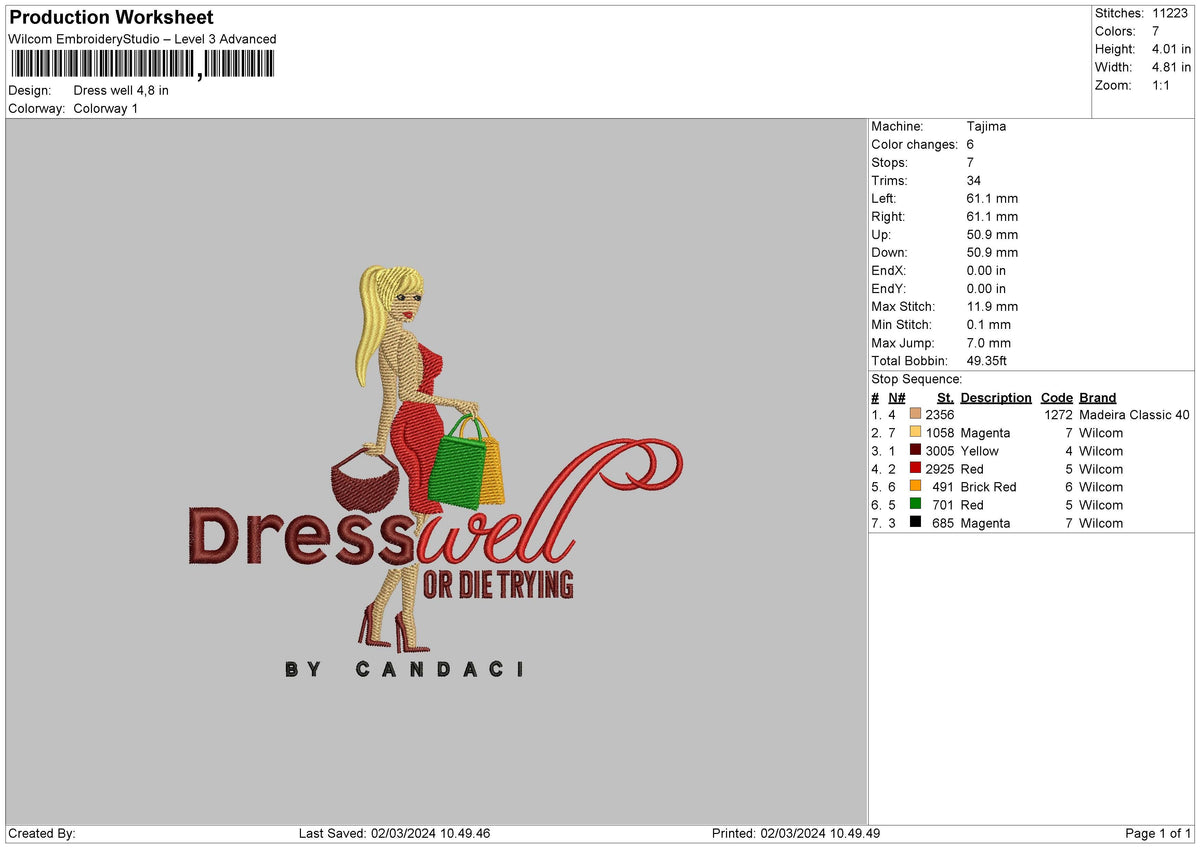Select the design name 'Dress well 4,8 in'

(121, 90)
